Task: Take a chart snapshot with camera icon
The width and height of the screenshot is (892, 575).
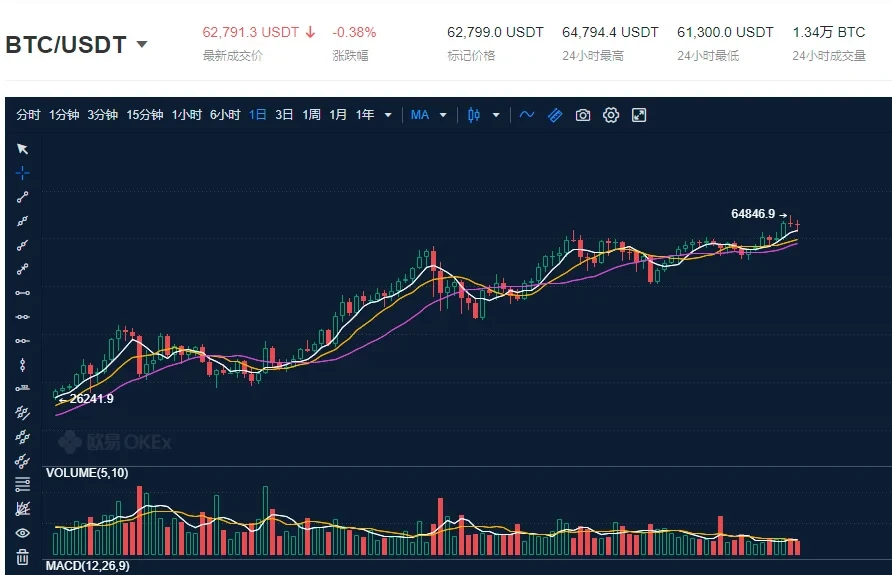Action: point(583,115)
